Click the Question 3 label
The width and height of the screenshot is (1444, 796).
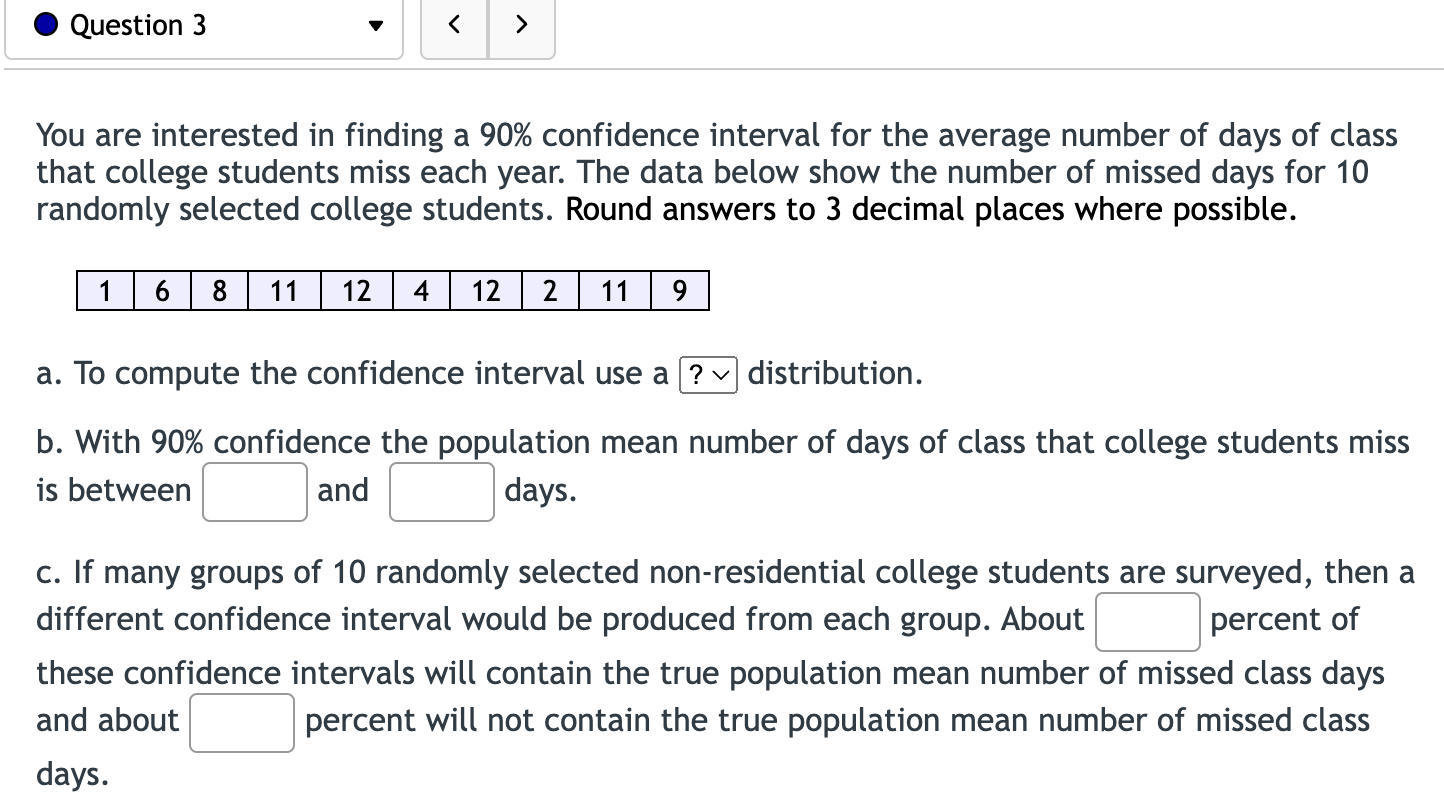[x=137, y=25]
